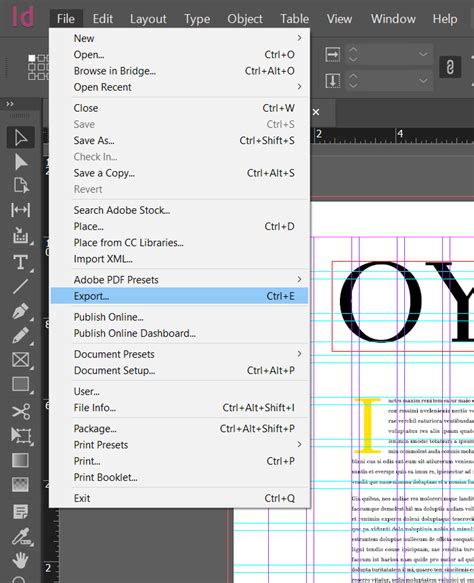
Task: Choose File Info...
Action: click(180, 408)
